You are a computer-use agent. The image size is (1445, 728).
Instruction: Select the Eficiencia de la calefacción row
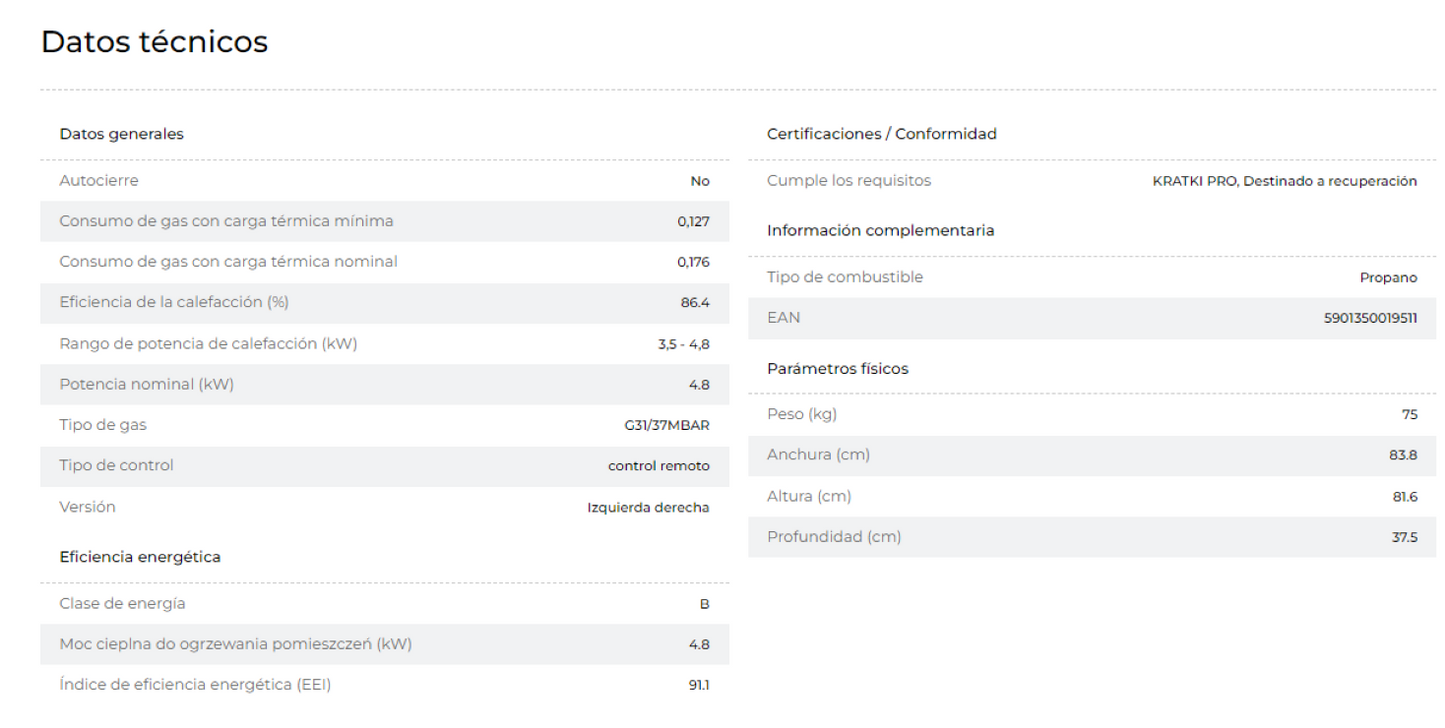tap(385, 303)
